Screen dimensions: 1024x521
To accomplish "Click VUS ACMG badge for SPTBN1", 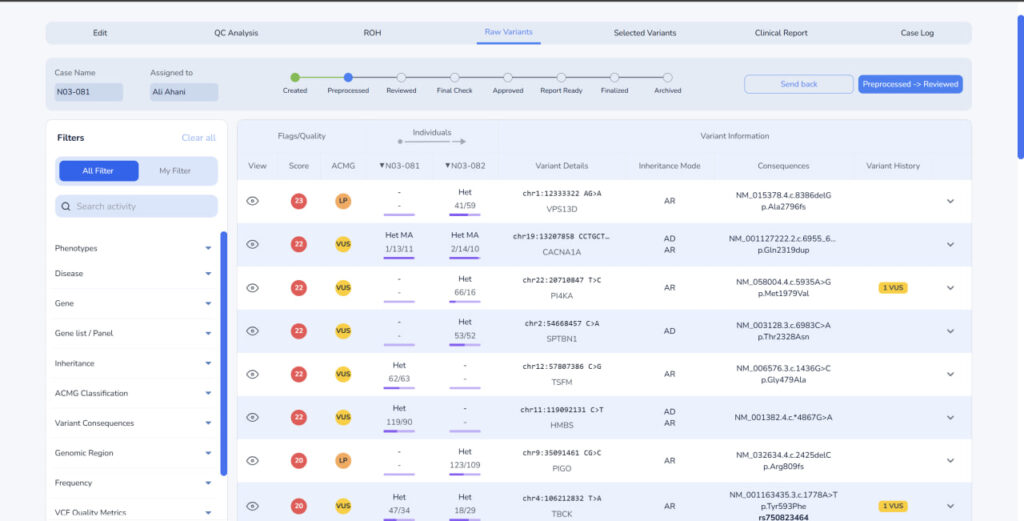I will click(x=343, y=331).
